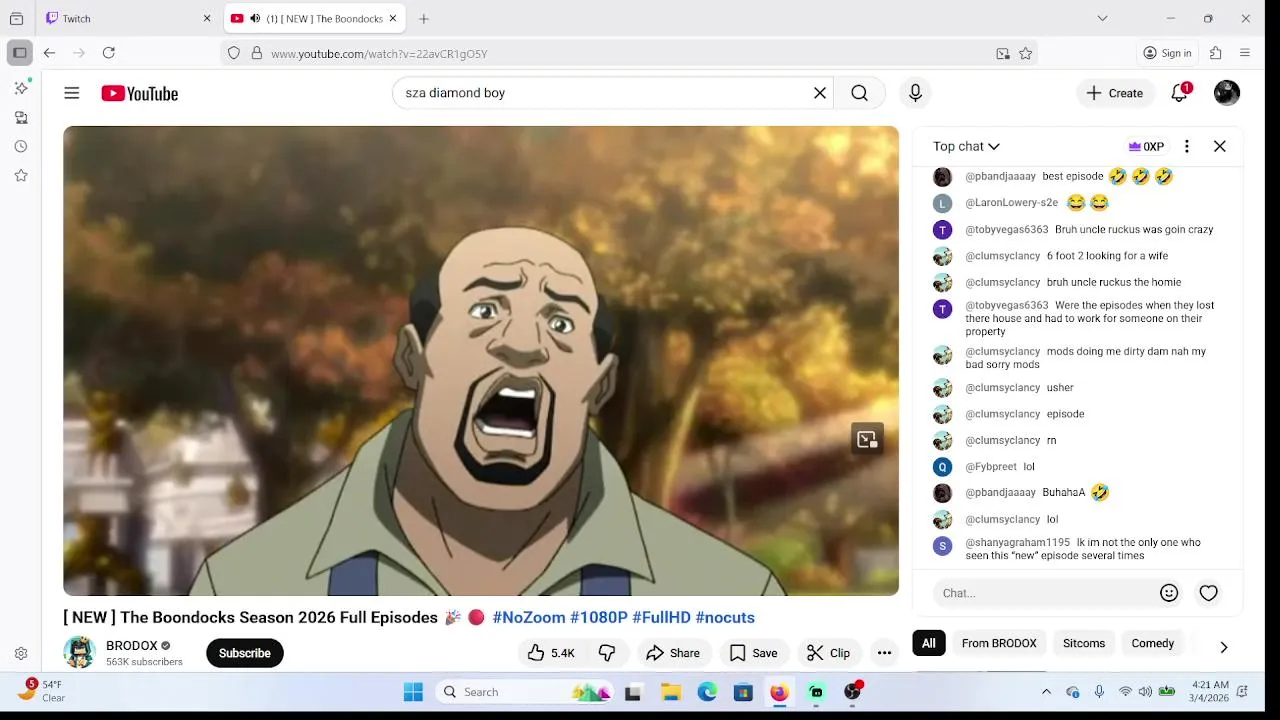Open the browser extensions icon
1280x720 pixels.
(x=1216, y=53)
